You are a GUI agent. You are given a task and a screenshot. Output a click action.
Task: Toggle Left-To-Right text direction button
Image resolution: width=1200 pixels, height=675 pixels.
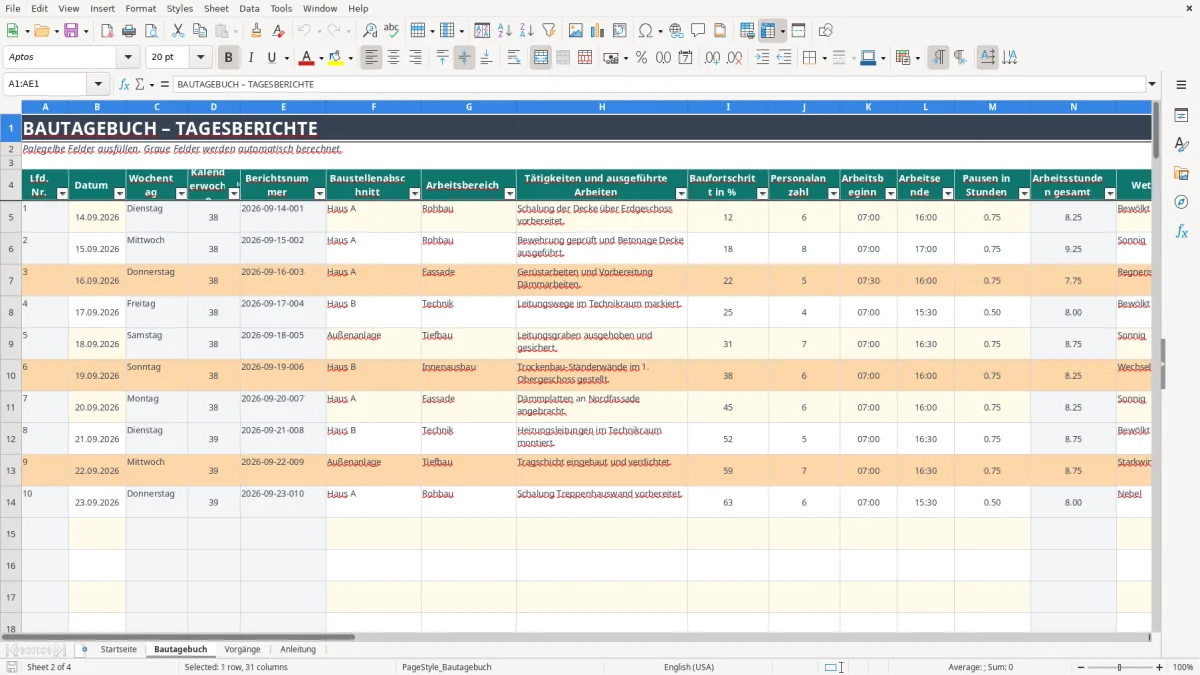pos(938,58)
